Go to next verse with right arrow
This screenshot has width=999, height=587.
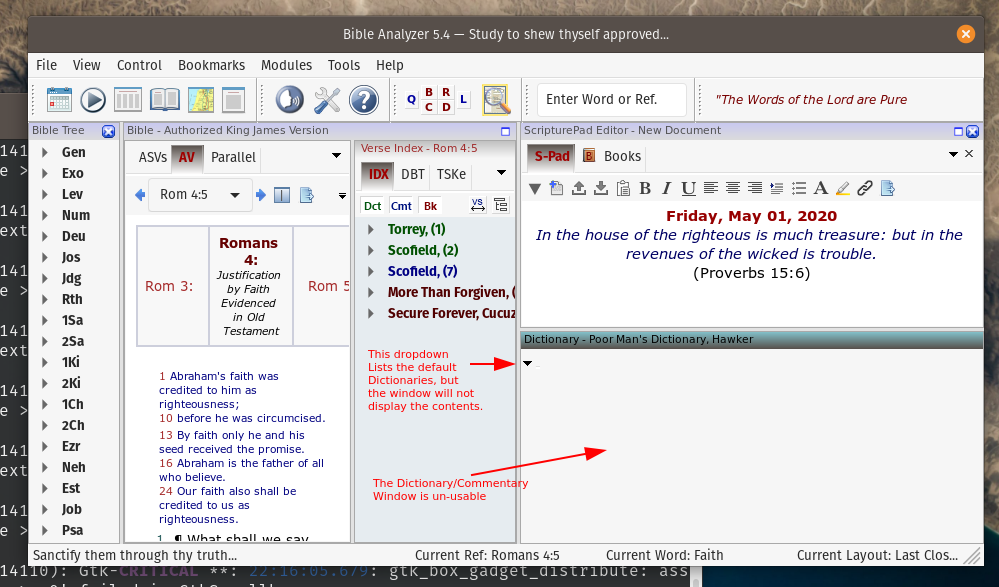pyautogui.click(x=261, y=195)
